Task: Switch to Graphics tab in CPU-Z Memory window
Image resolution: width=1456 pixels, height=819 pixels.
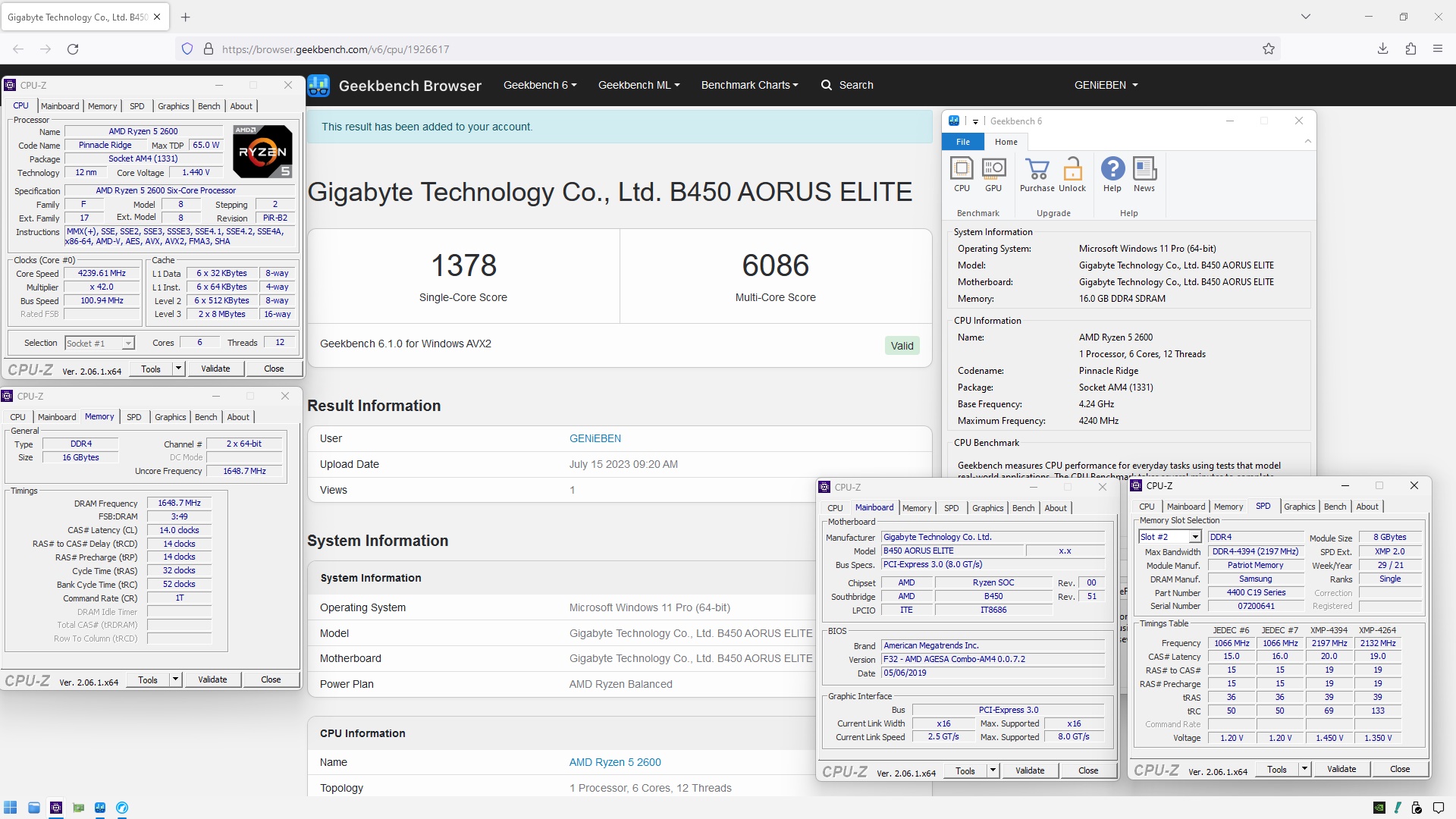Action: click(x=170, y=417)
